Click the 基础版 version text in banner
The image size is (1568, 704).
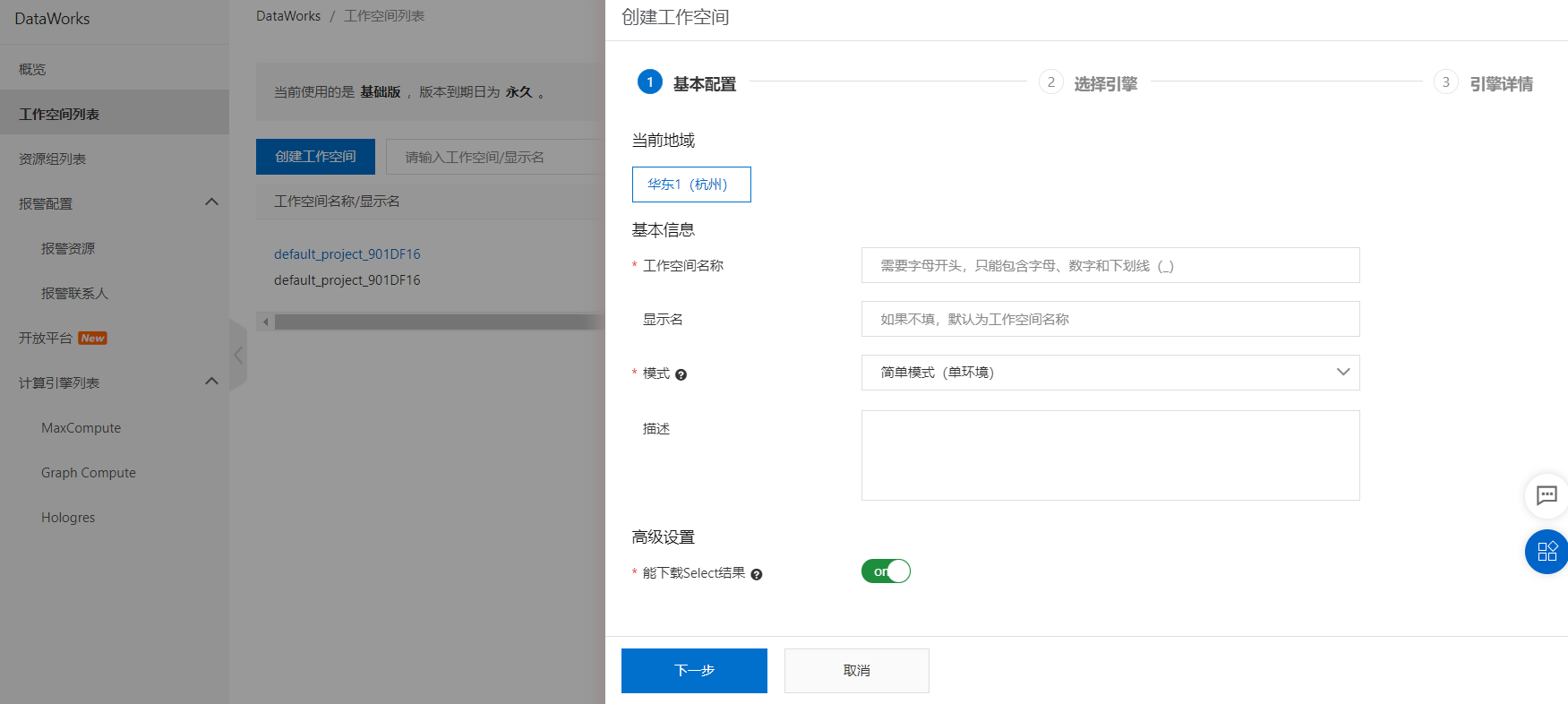[x=381, y=92]
